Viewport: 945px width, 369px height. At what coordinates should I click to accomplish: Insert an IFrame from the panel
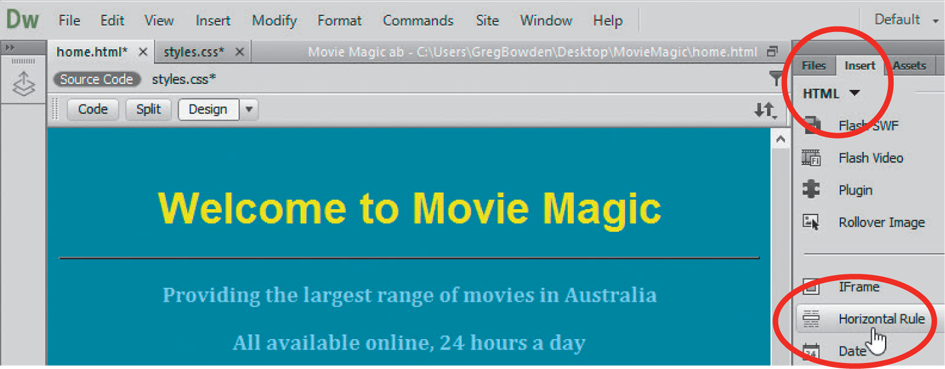[859, 287]
